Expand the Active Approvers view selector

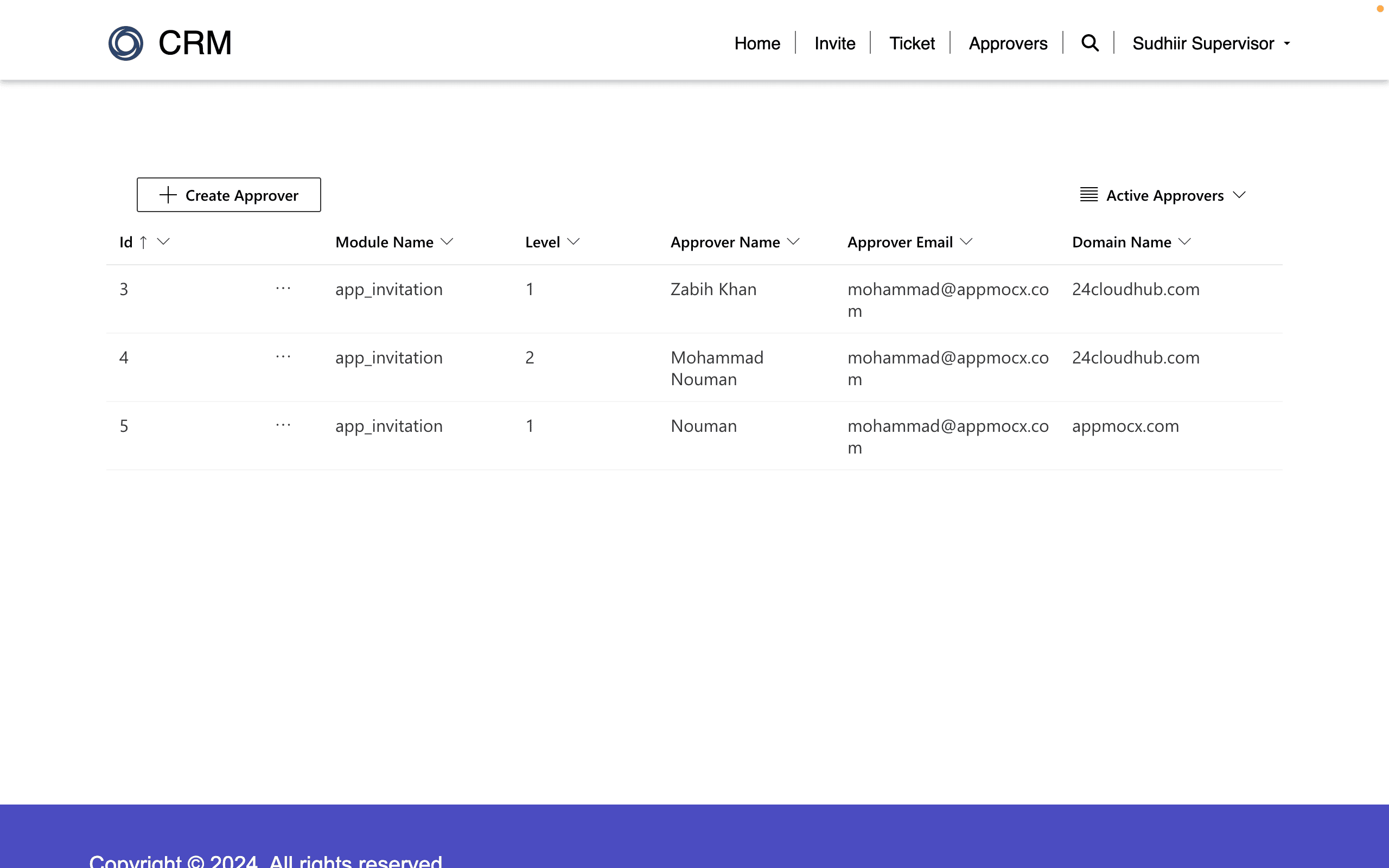coord(1239,195)
